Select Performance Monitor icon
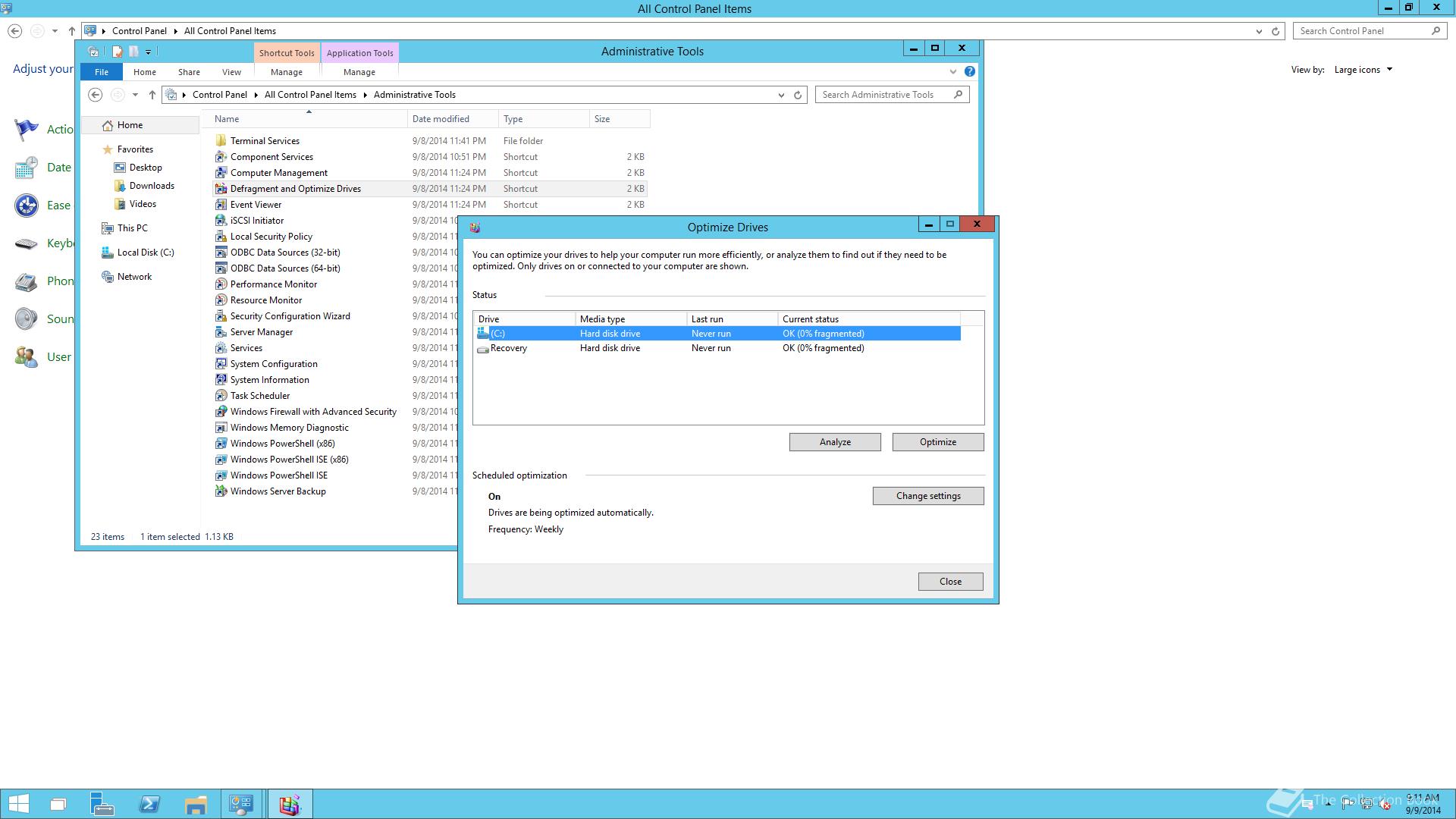 click(221, 284)
